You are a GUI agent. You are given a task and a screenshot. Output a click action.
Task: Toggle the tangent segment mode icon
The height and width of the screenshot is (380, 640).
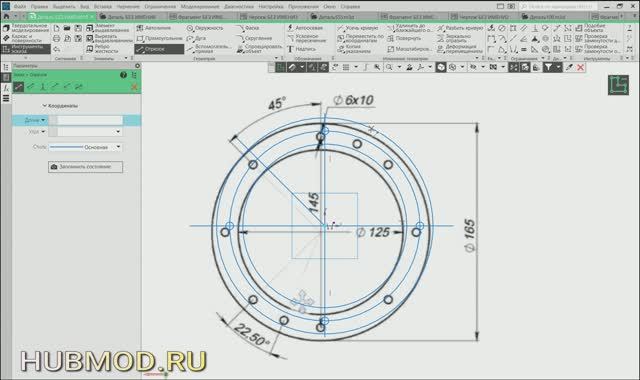point(55,87)
